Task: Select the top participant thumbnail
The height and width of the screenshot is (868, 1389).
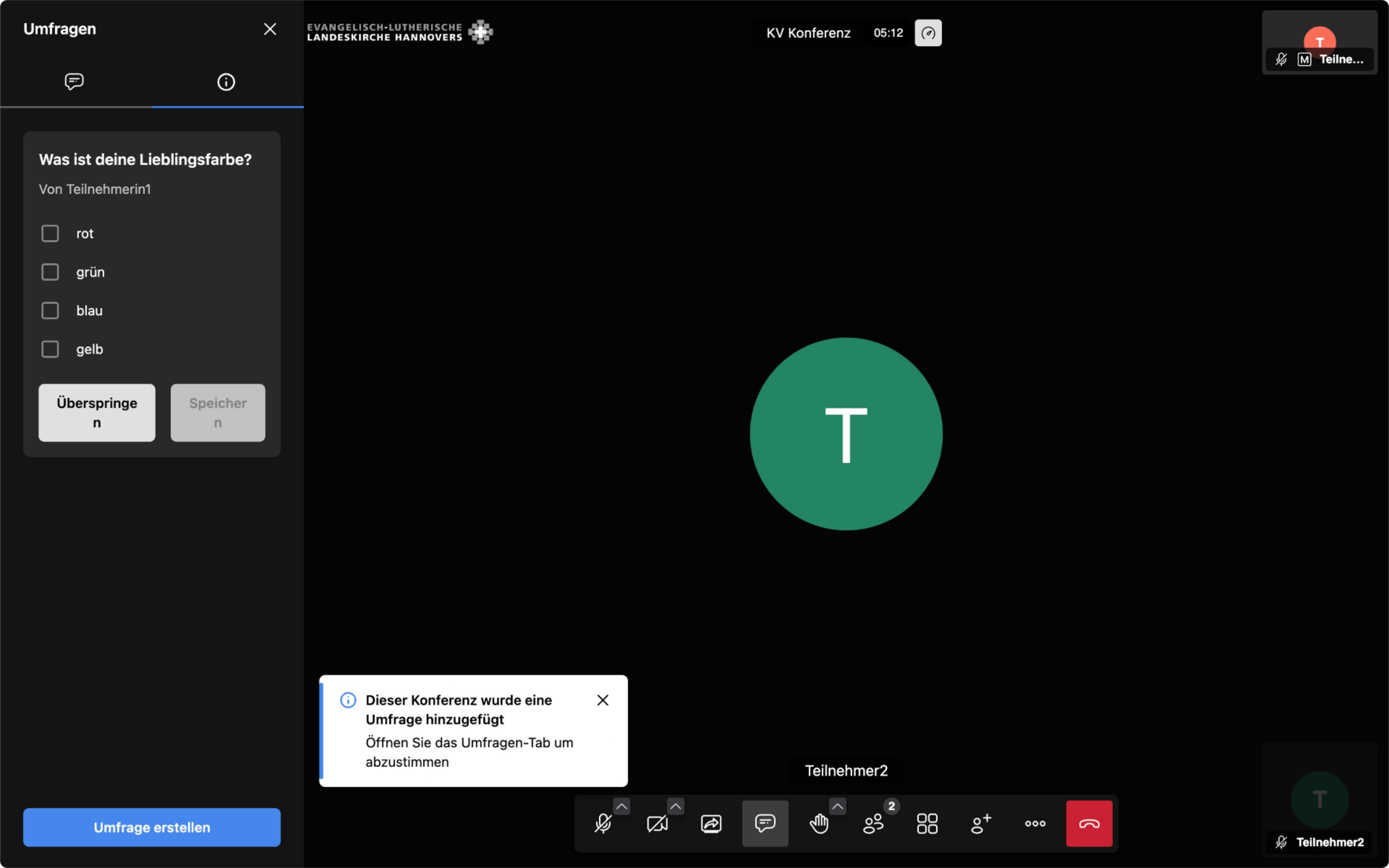Action: 1320,42
